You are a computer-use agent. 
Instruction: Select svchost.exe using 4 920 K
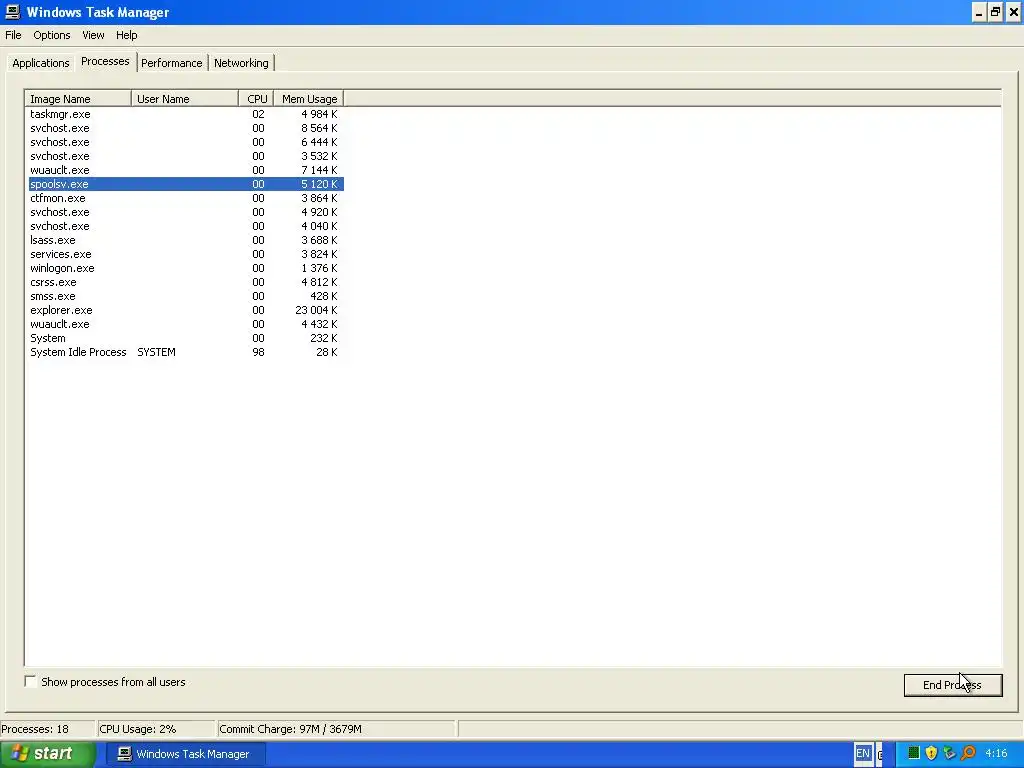pos(186,212)
